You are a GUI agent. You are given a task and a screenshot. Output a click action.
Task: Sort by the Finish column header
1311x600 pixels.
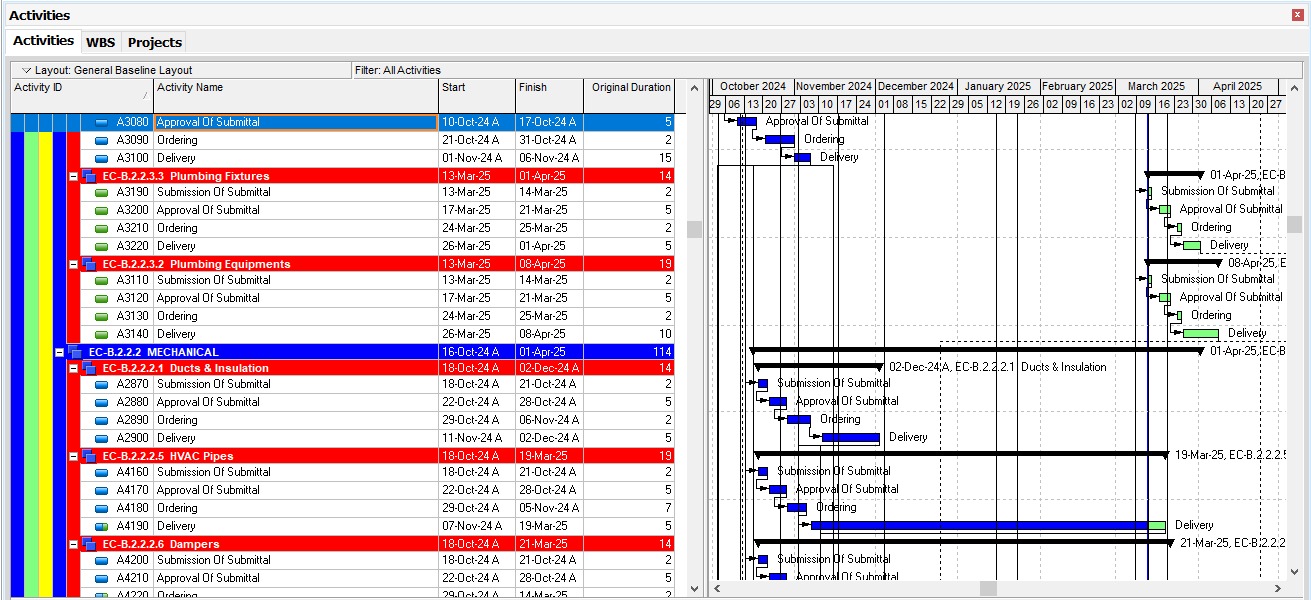549,96
